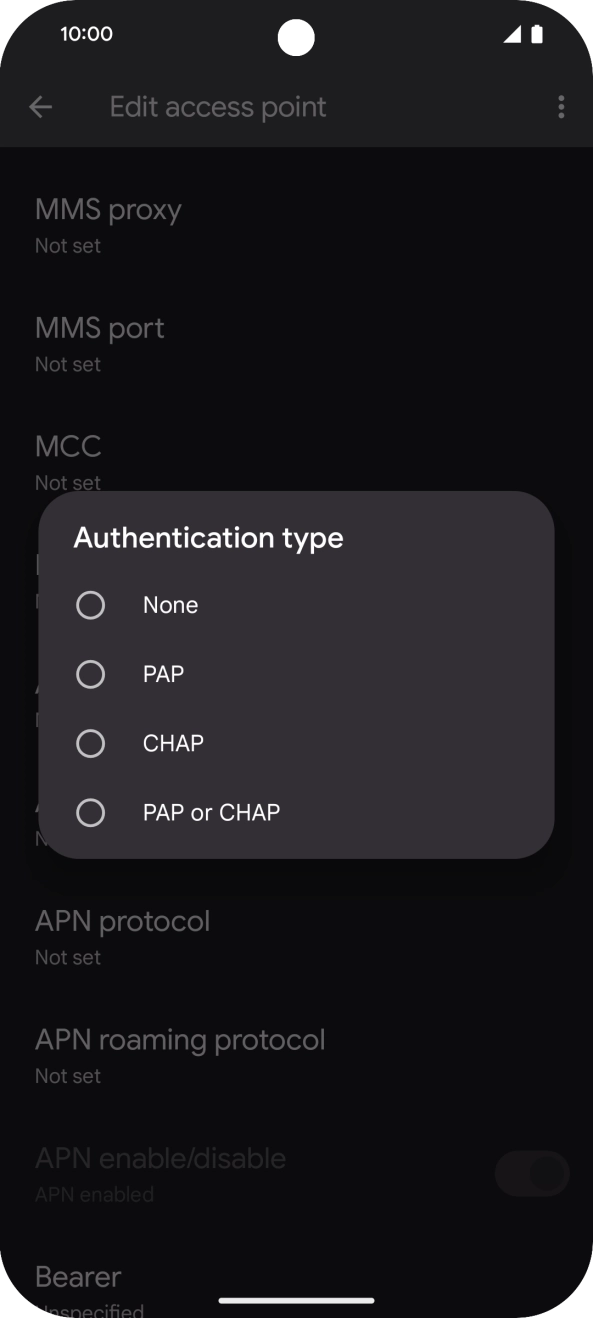Tap the back arrow icon
The image size is (593, 1318).
coord(40,107)
